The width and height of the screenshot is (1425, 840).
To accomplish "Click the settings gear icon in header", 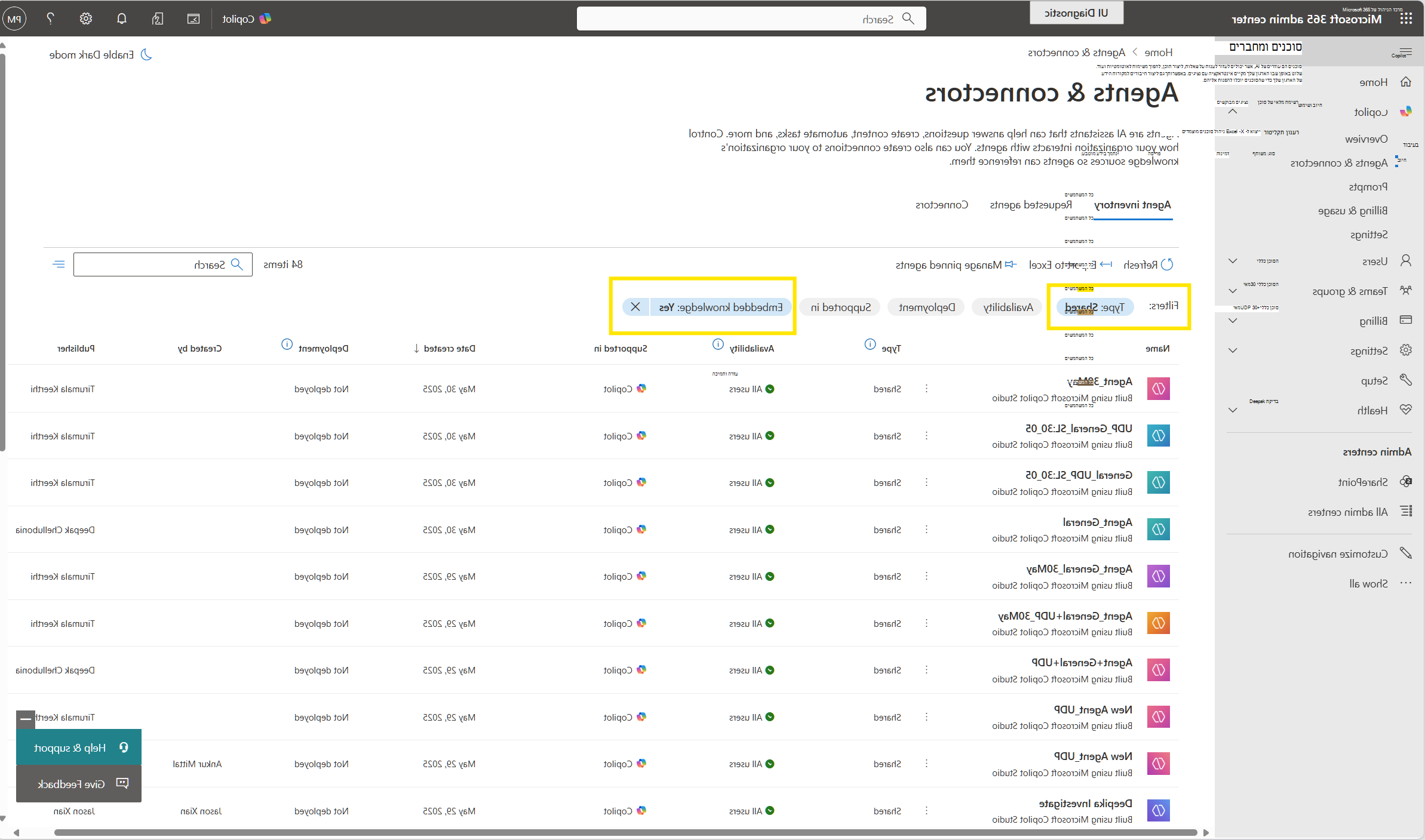I will tap(86, 19).
